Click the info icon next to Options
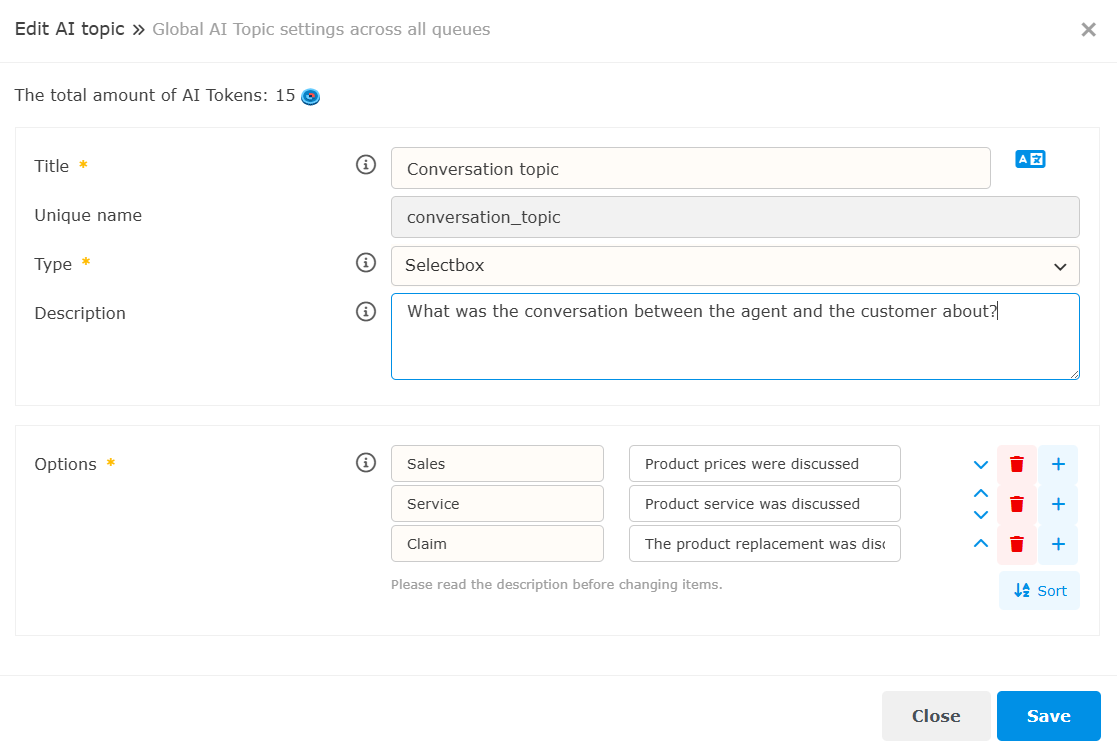This screenshot has height=753, width=1117. coord(366,463)
